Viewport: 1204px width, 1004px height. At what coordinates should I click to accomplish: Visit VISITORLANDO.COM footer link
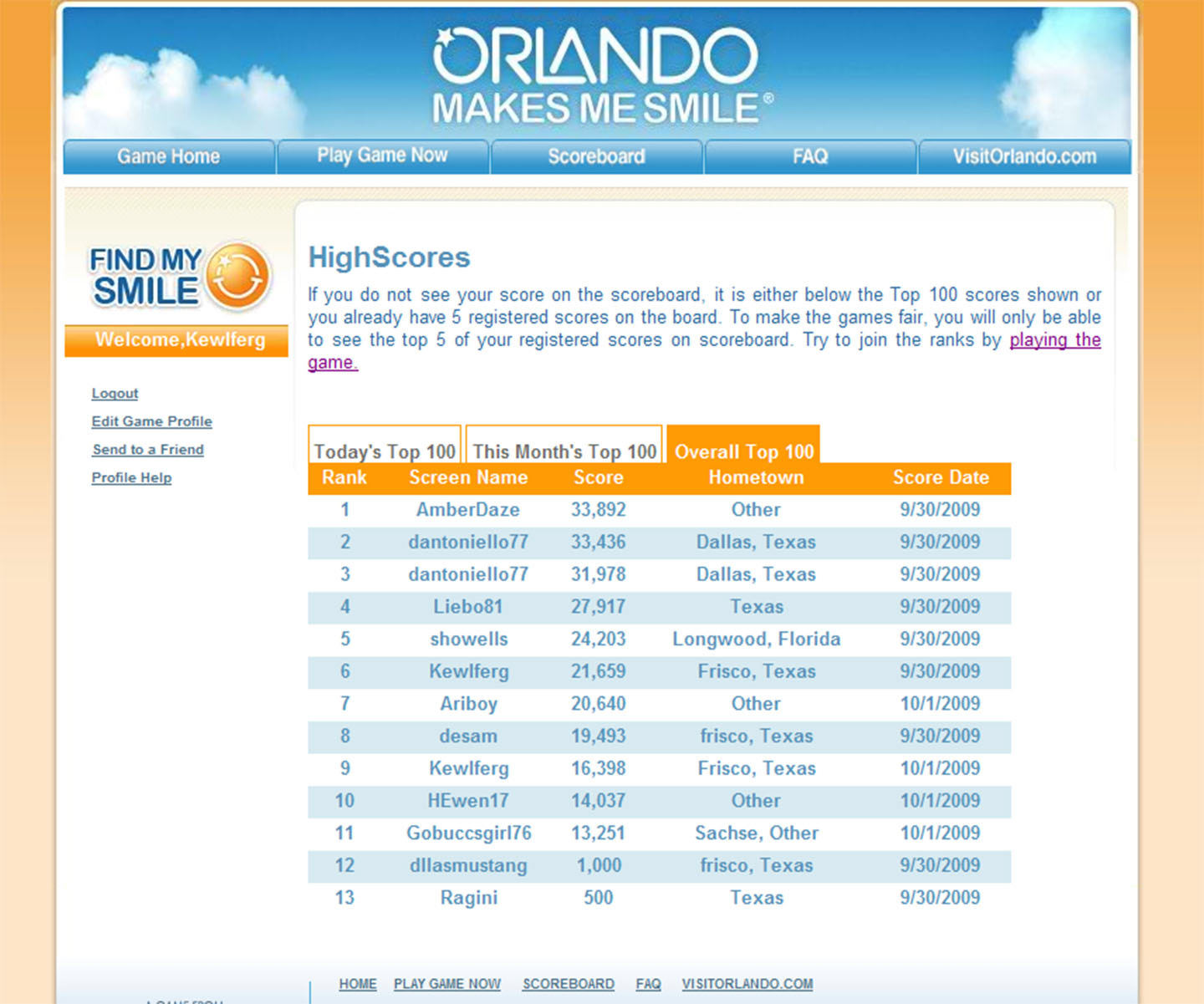tap(747, 984)
